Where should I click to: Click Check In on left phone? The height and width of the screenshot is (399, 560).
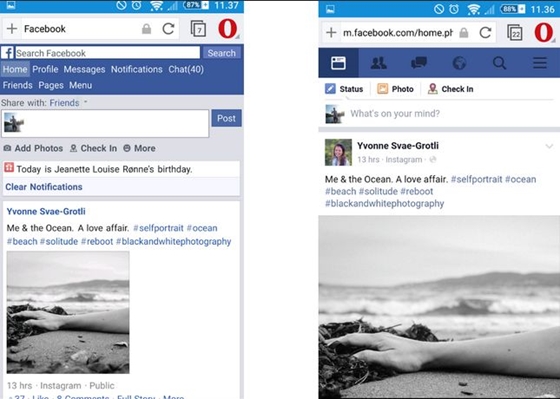click(93, 148)
